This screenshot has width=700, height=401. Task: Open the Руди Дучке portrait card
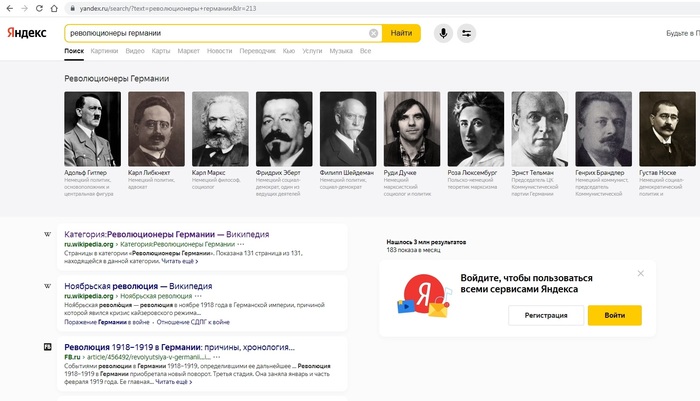click(412, 129)
